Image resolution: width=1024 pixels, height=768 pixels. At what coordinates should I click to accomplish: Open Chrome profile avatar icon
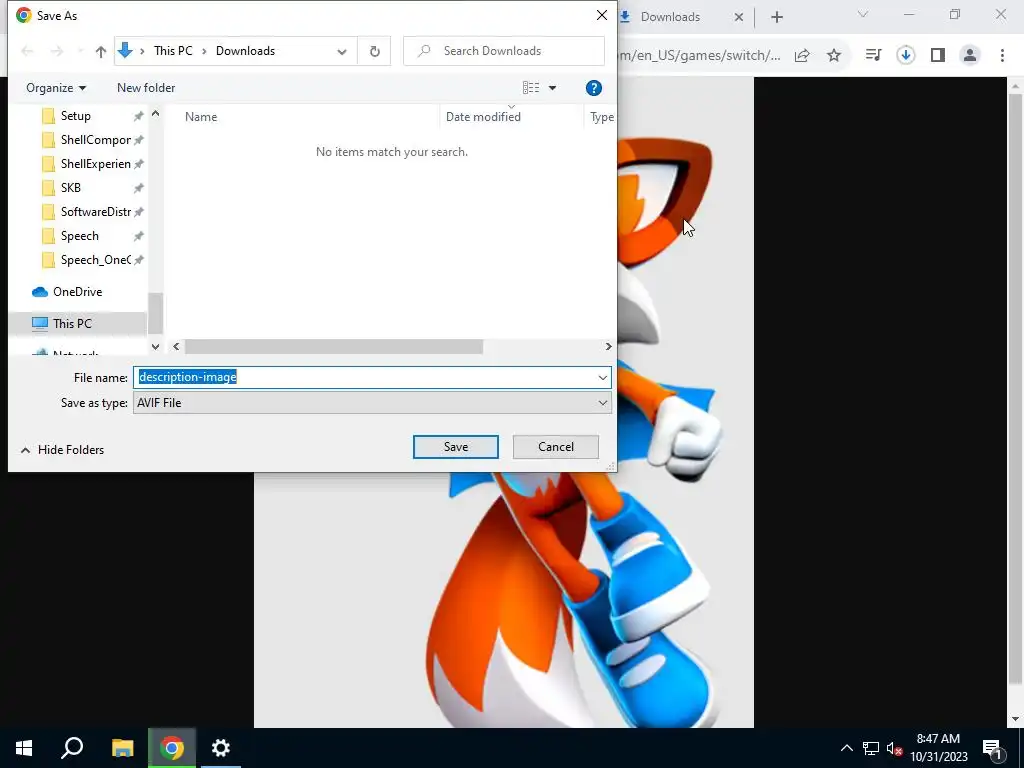pyautogui.click(x=970, y=56)
